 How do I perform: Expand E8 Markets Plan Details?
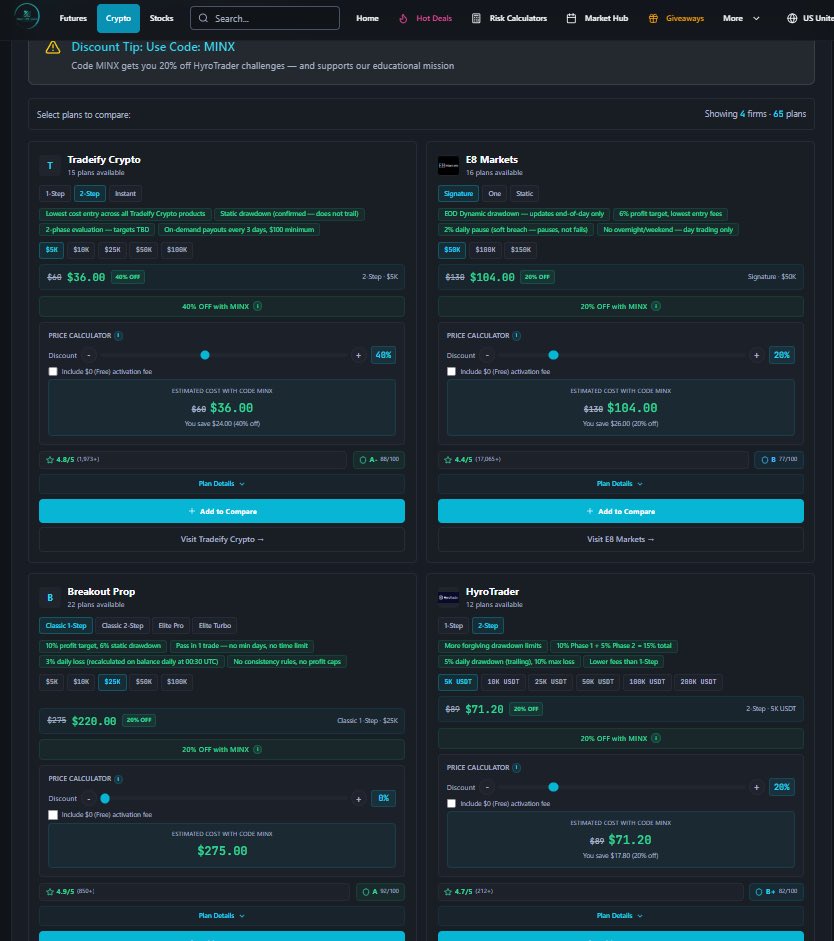tap(620, 484)
